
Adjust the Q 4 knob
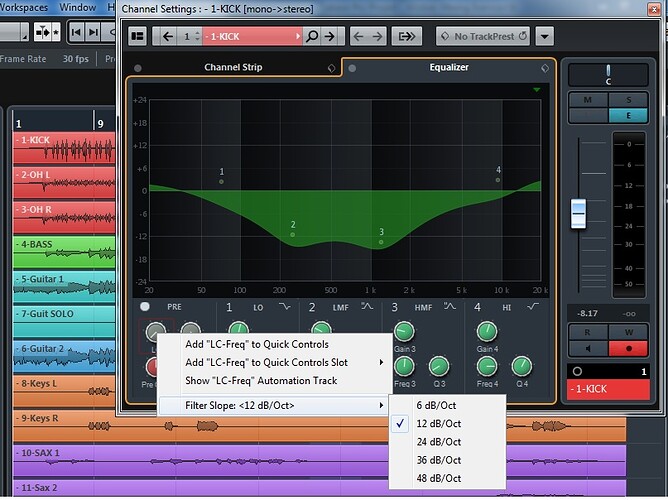click(x=521, y=366)
